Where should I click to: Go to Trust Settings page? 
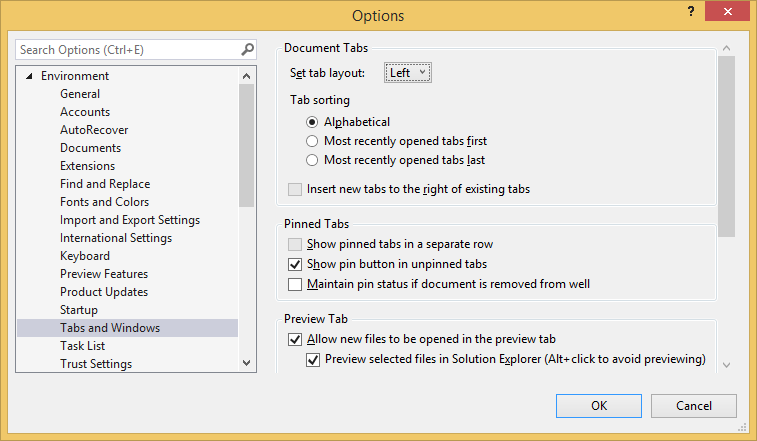click(96, 364)
